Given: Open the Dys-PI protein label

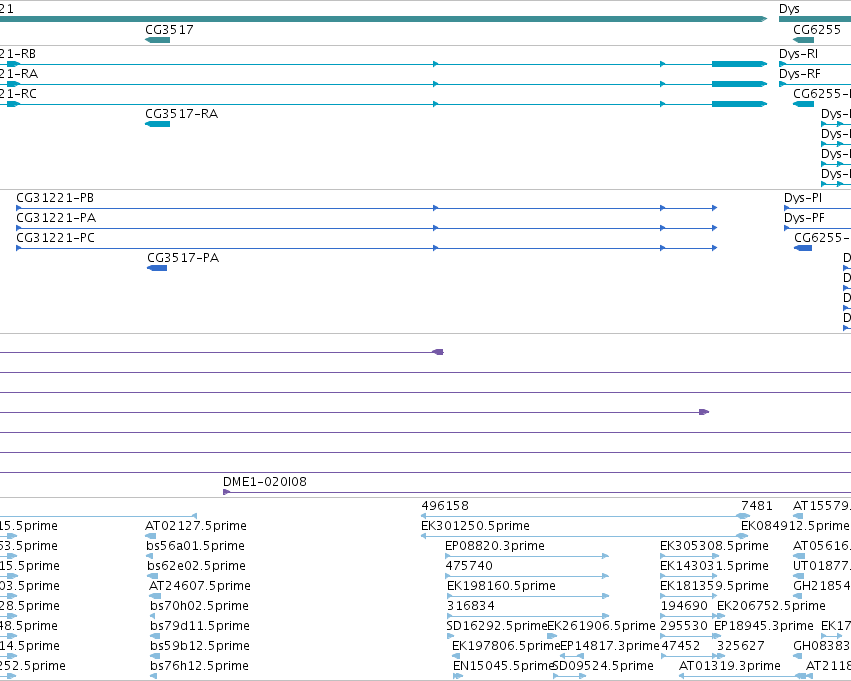Looking at the screenshot, I should [803, 198].
